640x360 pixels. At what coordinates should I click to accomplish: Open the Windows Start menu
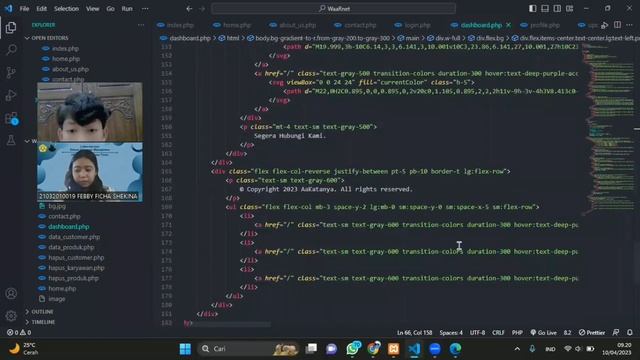click(x=185, y=349)
